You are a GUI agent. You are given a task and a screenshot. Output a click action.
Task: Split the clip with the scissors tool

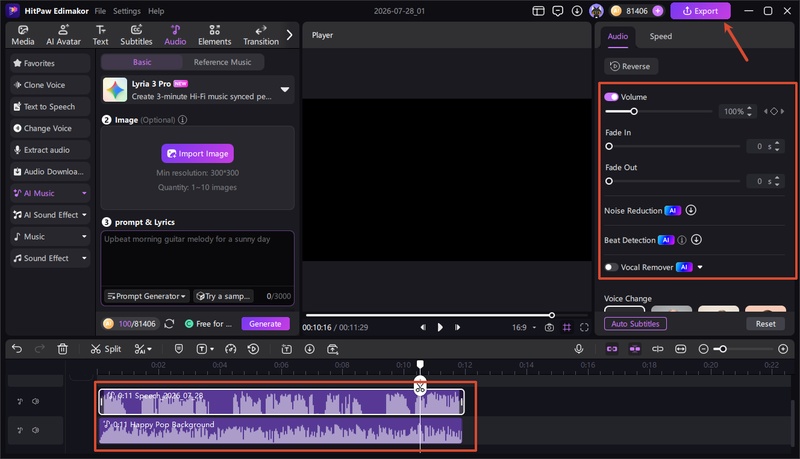(106, 349)
